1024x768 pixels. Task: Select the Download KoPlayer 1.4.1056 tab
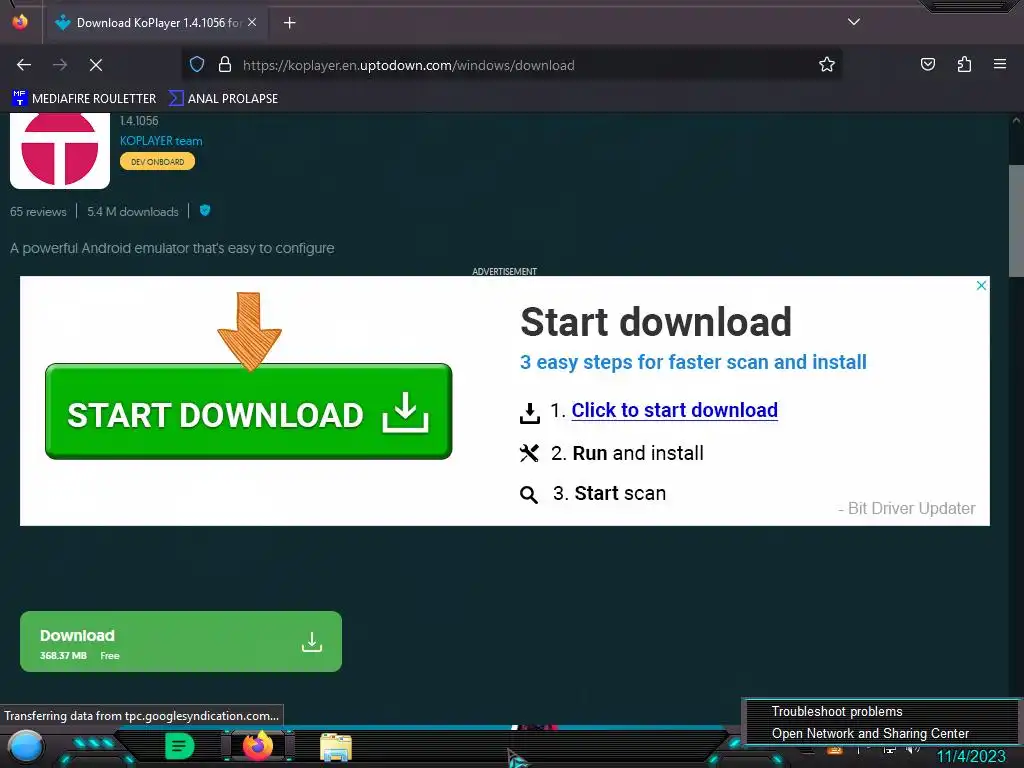(x=155, y=23)
